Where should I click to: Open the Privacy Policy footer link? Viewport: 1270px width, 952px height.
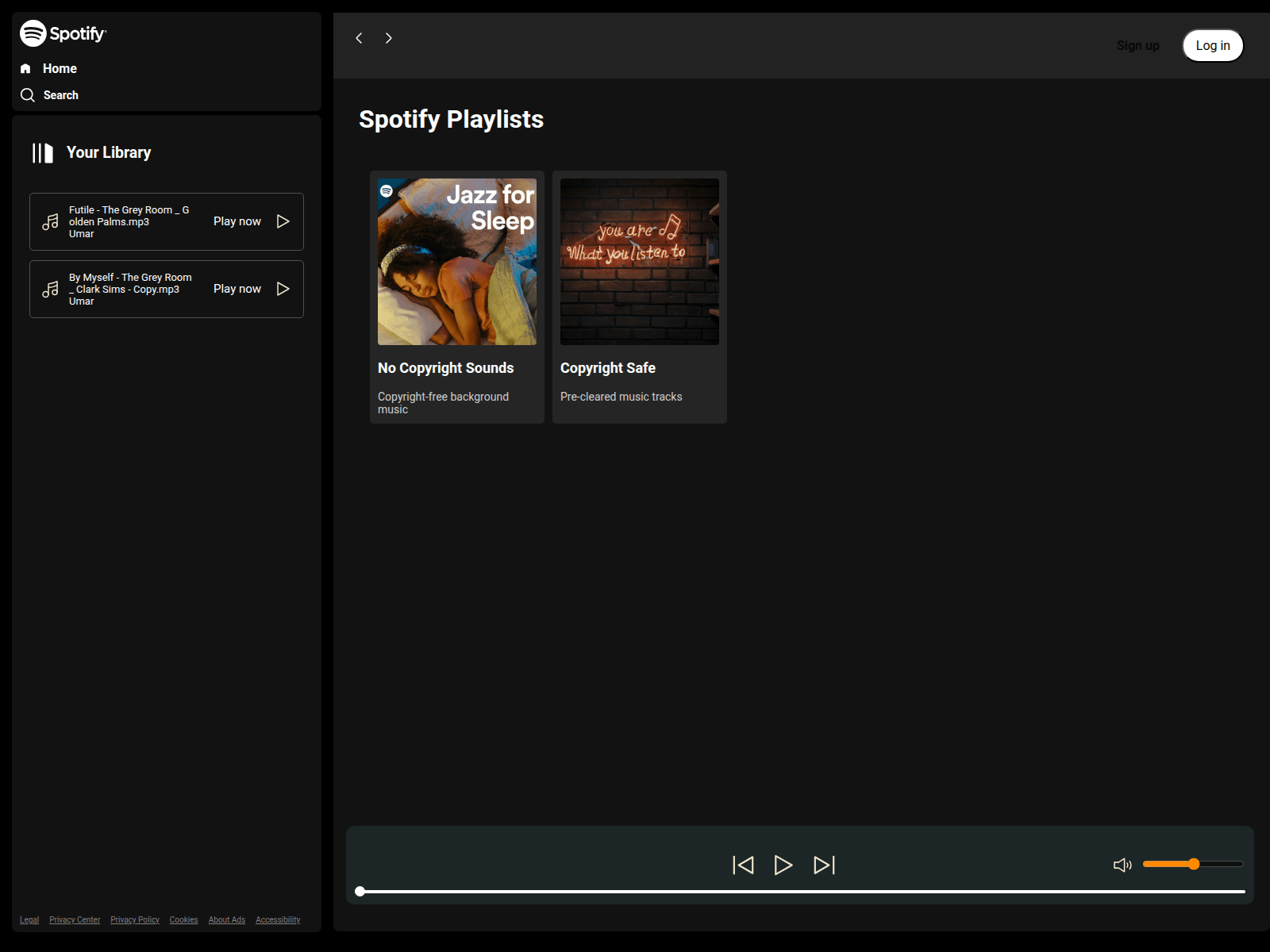pos(135,920)
